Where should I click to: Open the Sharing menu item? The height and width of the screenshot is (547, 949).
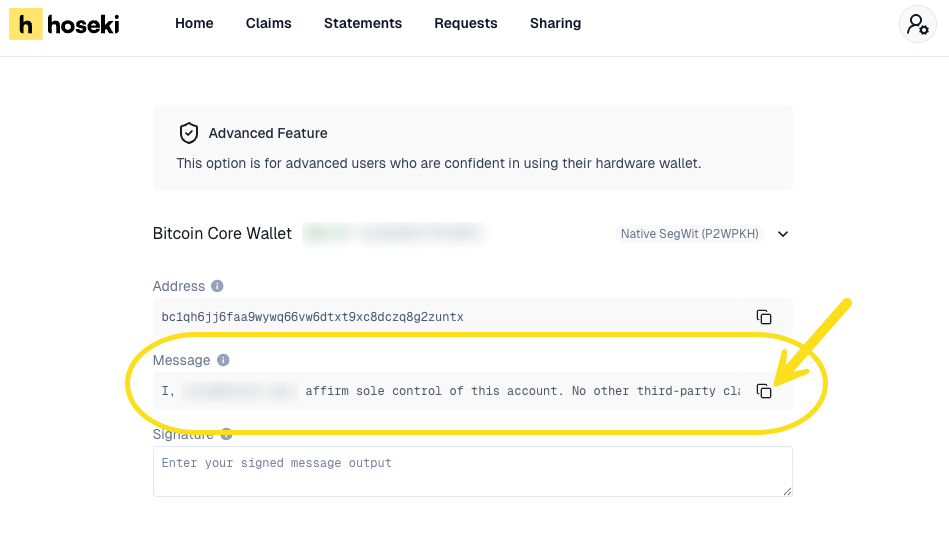[555, 23]
